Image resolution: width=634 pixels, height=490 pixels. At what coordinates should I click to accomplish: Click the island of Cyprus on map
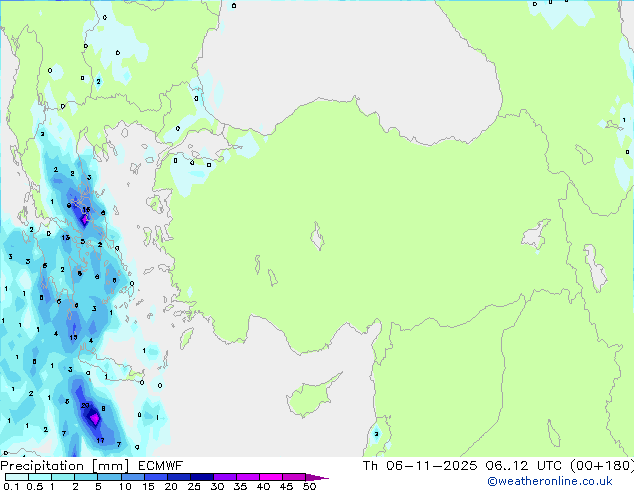click(311, 396)
